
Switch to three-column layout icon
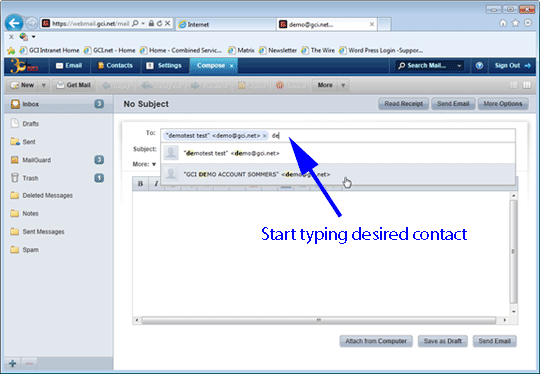click(x=527, y=85)
